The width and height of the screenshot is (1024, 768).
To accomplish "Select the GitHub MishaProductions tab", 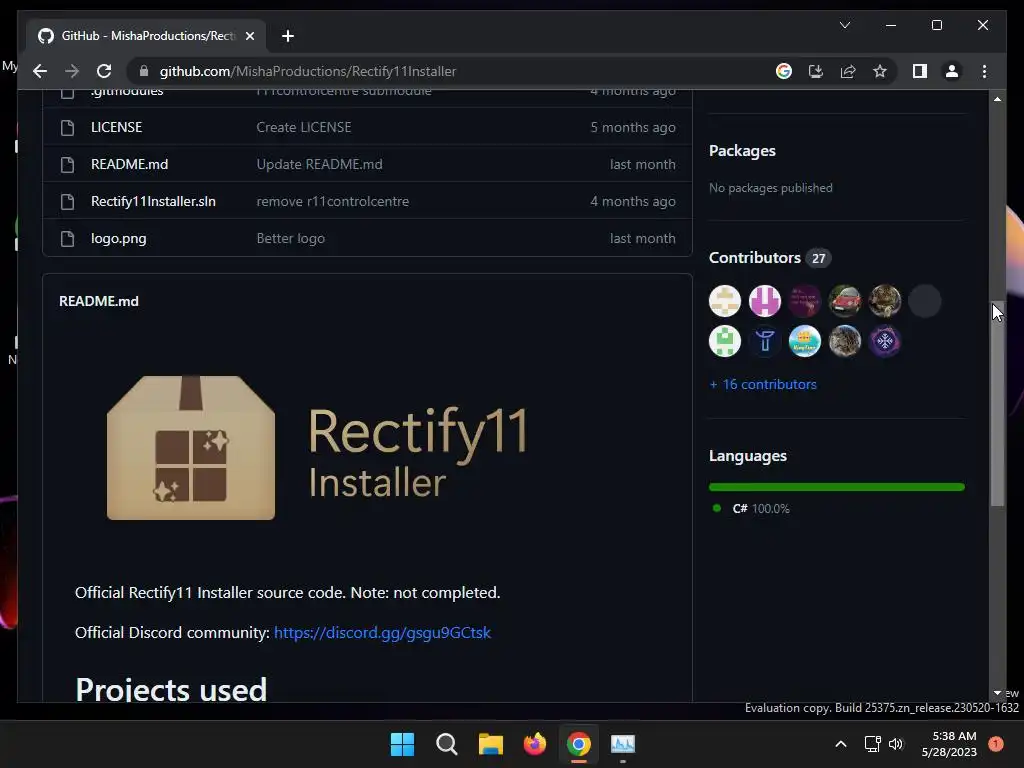I will (146, 36).
